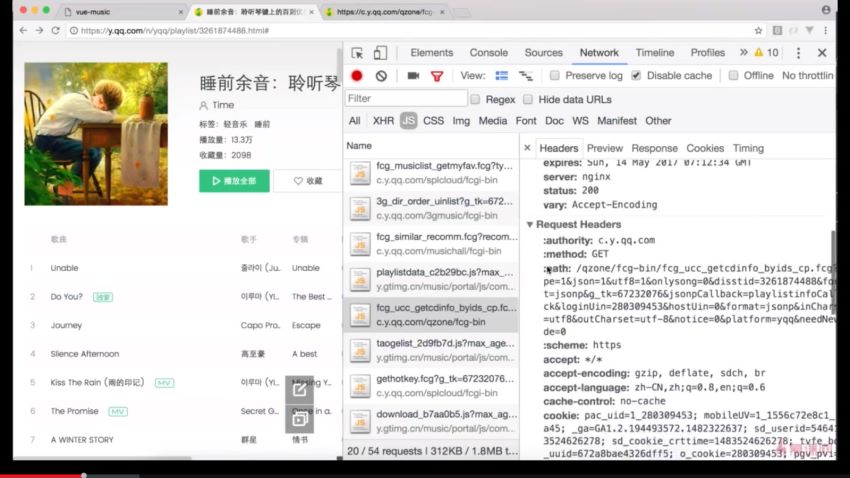850x478 pixels.
Task: Filter requests by XHR type
Action: click(383, 121)
